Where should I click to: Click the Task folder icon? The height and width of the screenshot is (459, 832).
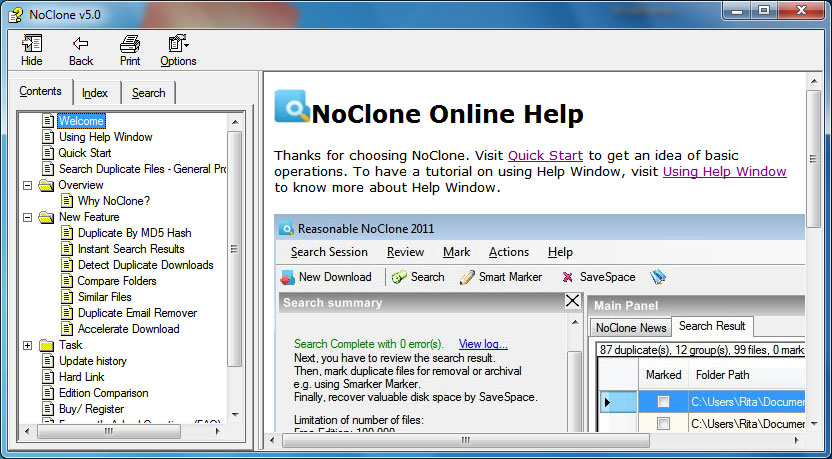click(47, 345)
